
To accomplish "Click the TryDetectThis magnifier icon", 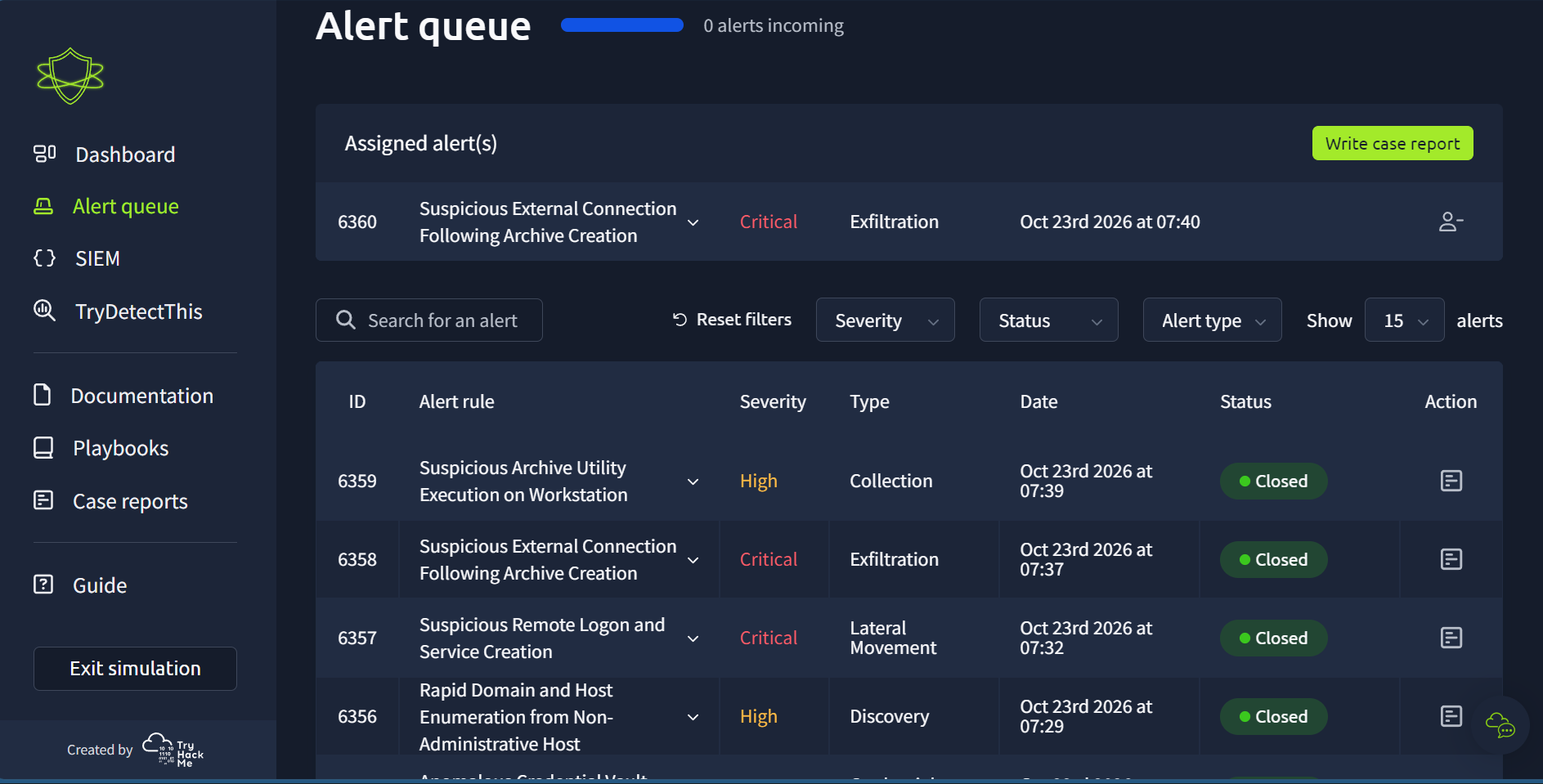I will click(44, 311).
